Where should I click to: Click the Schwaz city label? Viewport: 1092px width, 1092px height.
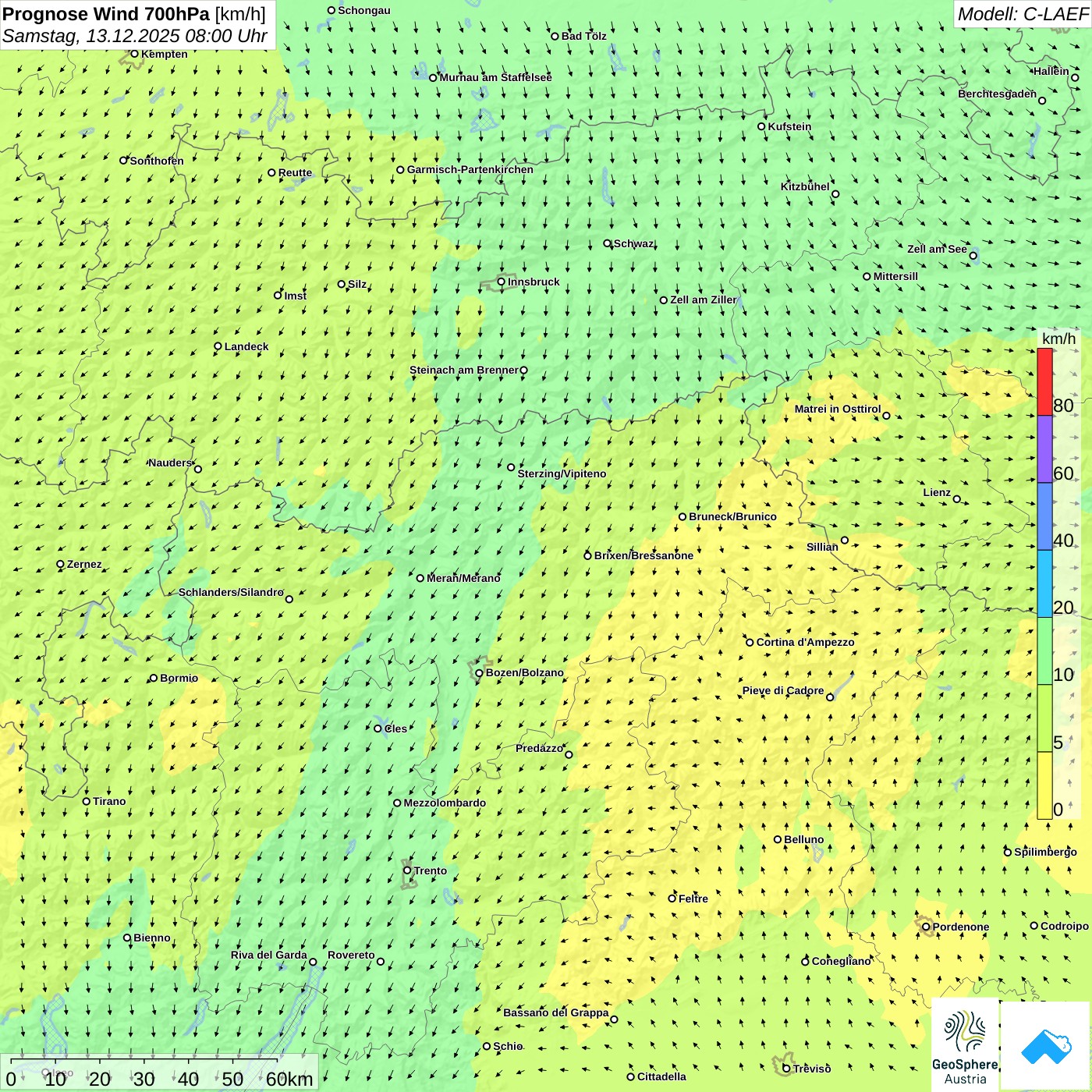pyautogui.click(x=633, y=243)
